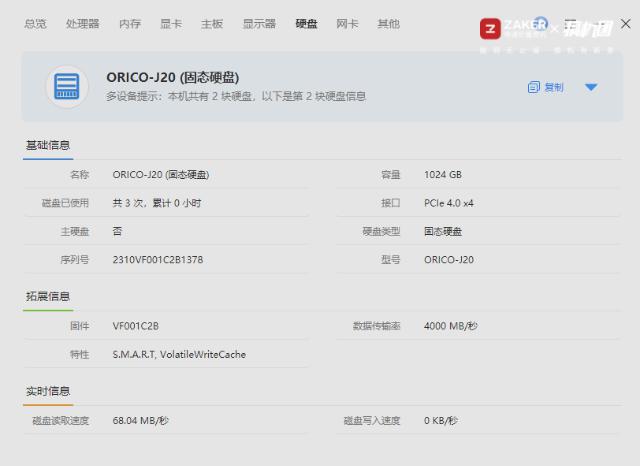Click the firmware value VF001C2B
This screenshot has height=466, width=640.
pyautogui.click(x=136, y=326)
